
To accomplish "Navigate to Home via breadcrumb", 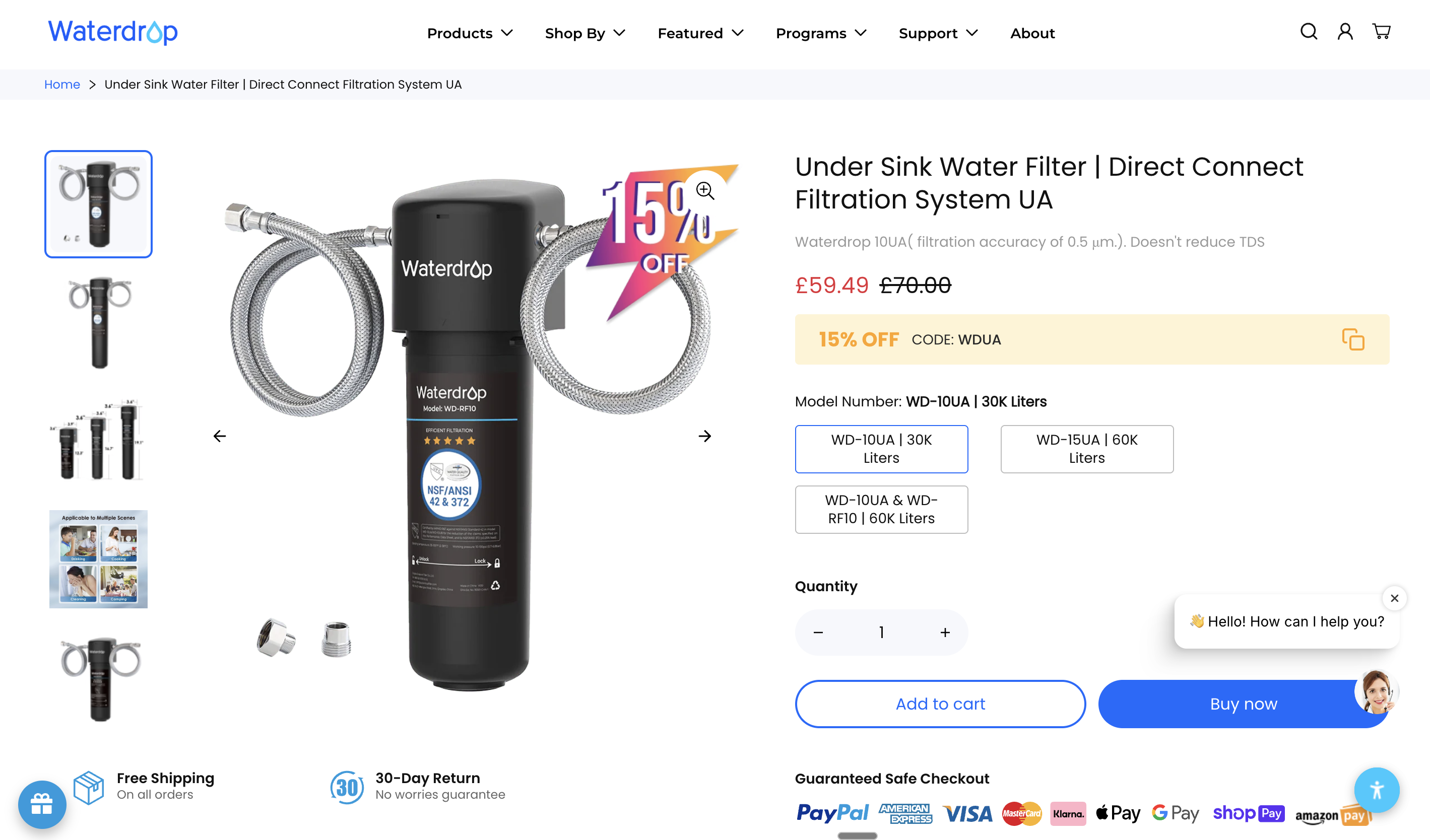I will 62,84.
